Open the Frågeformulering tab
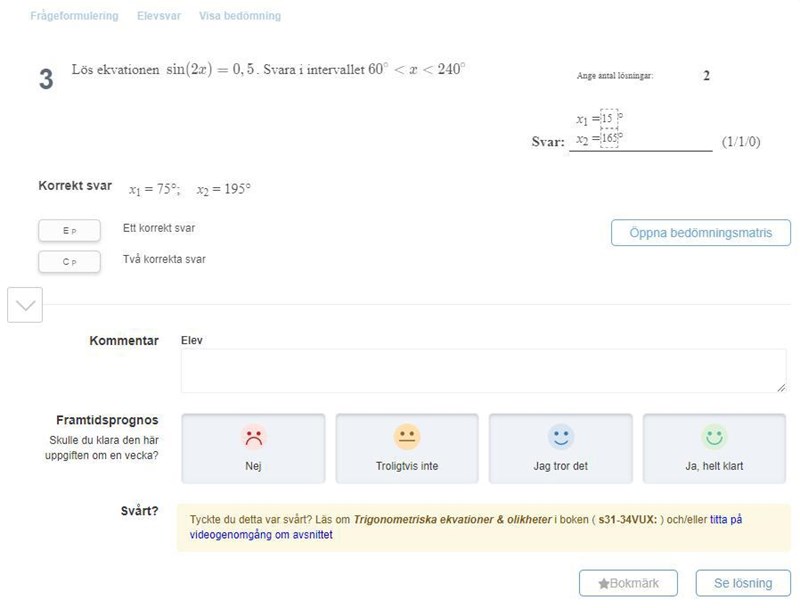The width and height of the screenshot is (800, 608). (74, 16)
